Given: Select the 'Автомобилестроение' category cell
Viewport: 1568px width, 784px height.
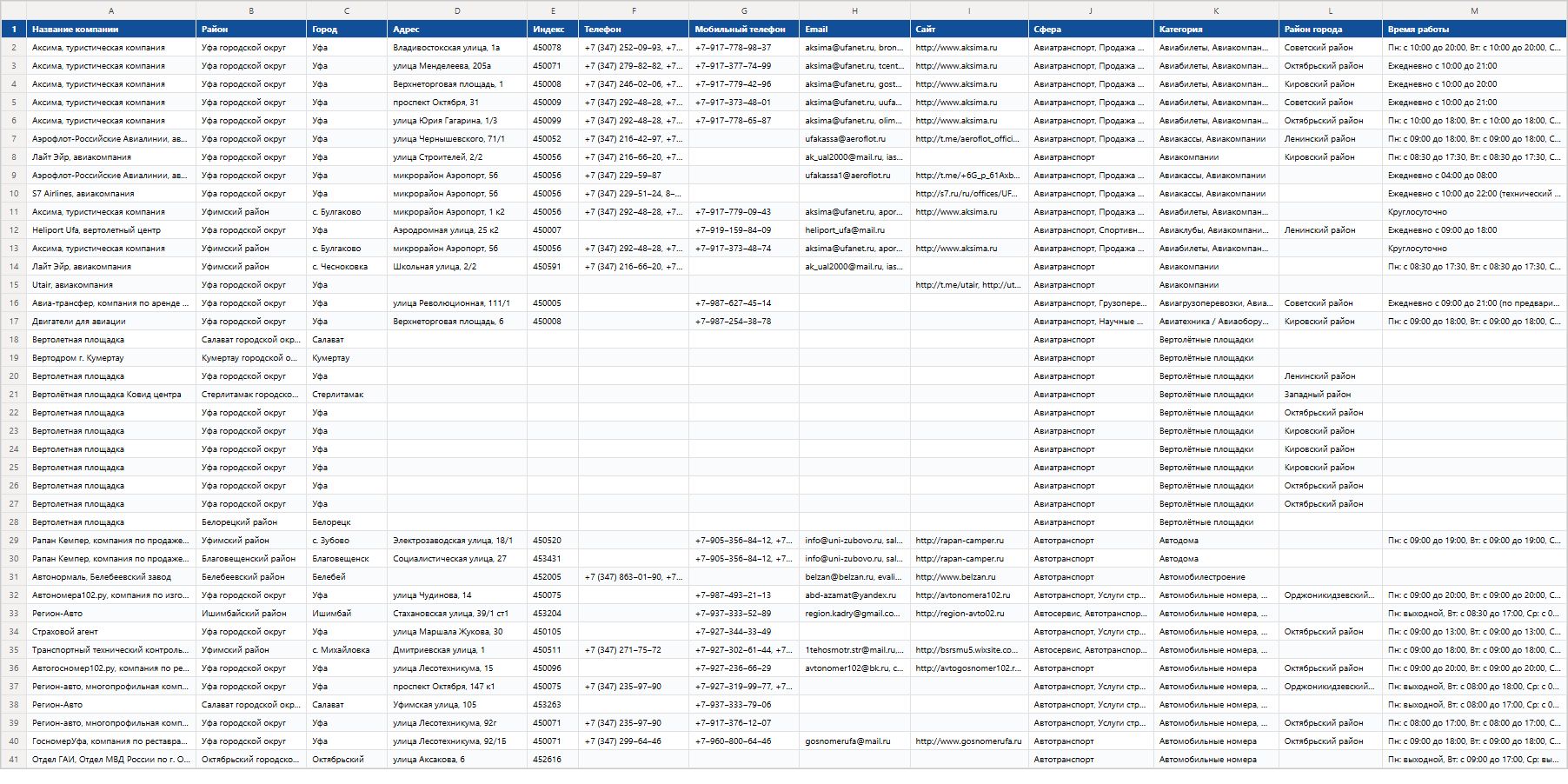Looking at the screenshot, I should (1216, 577).
